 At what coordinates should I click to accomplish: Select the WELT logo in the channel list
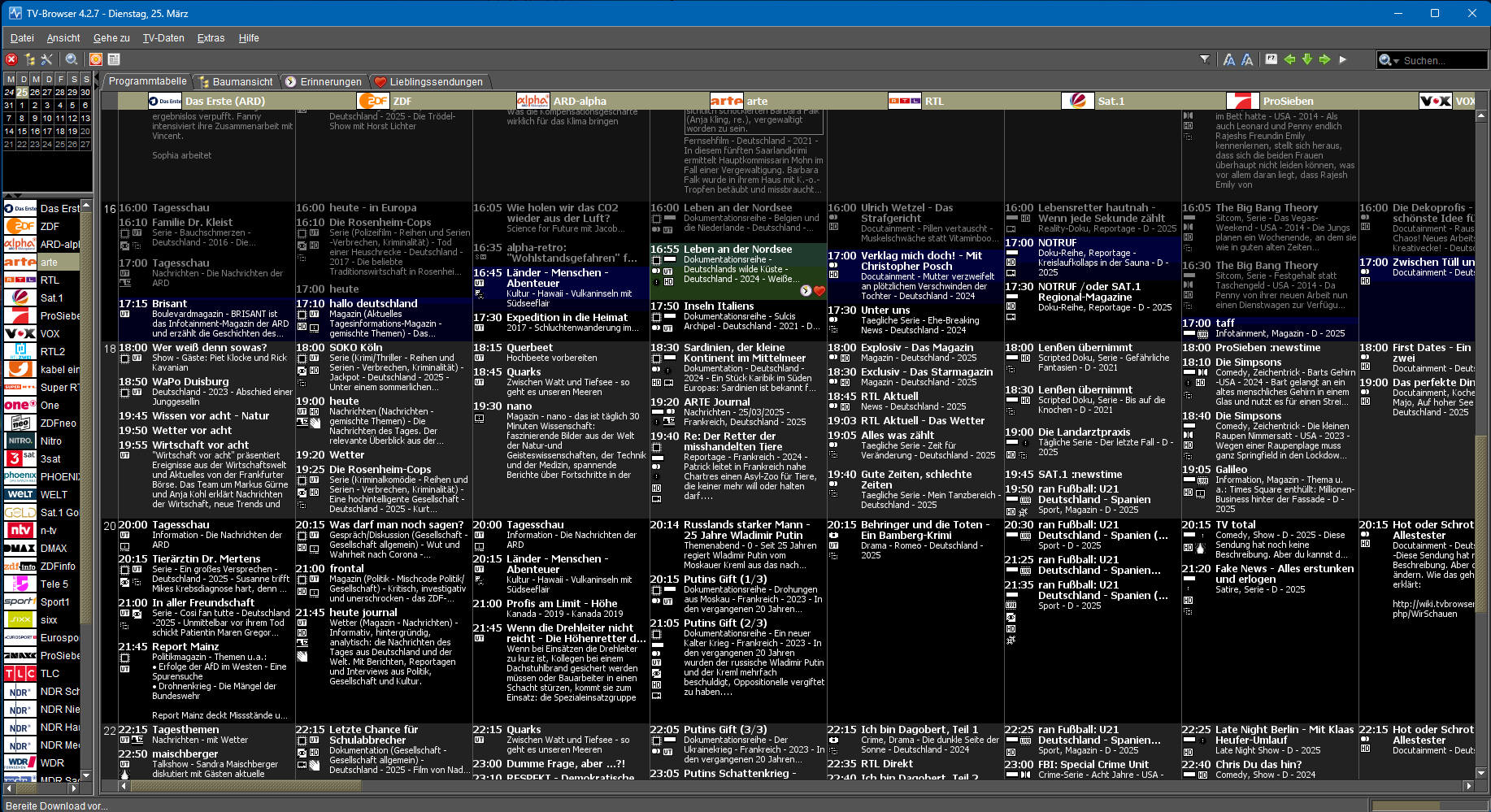tap(20, 495)
